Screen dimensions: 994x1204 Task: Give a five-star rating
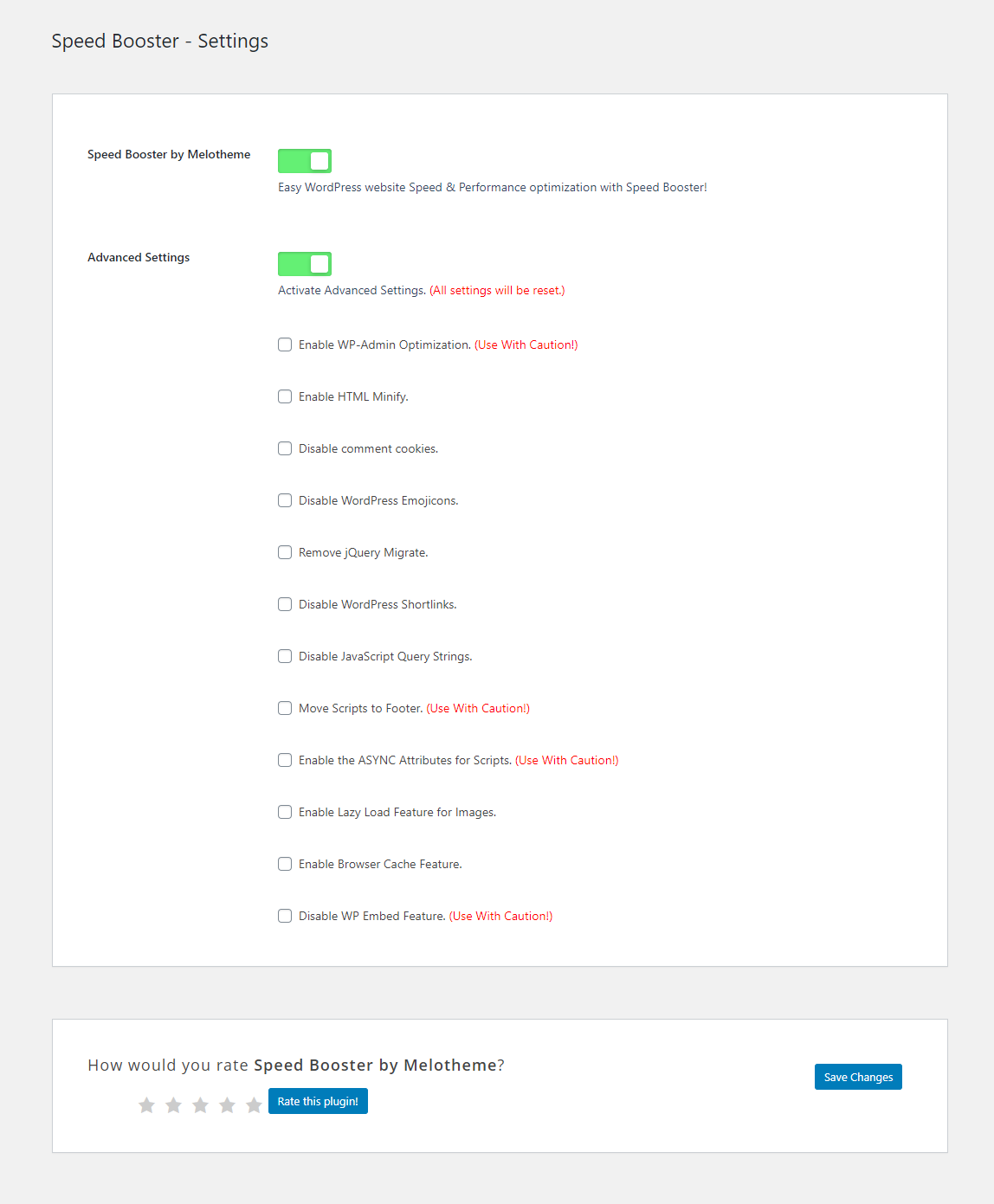pos(254,1105)
